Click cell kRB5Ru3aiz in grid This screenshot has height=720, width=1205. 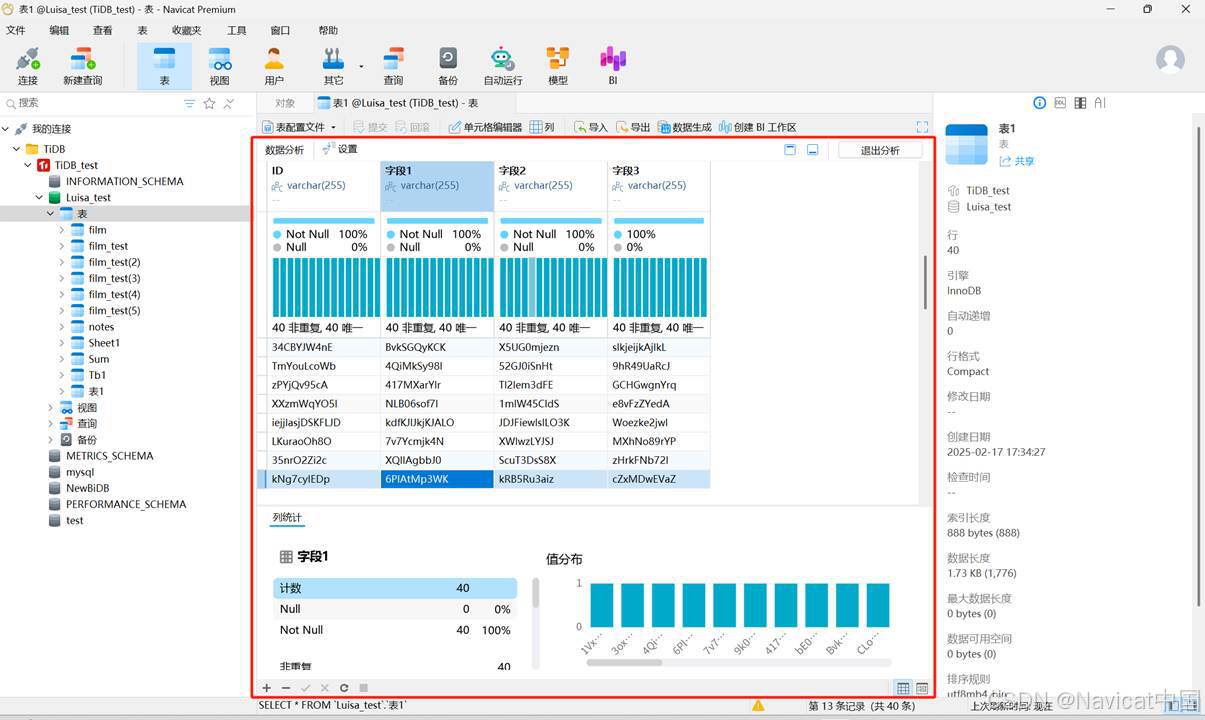click(x=551, y=479)
